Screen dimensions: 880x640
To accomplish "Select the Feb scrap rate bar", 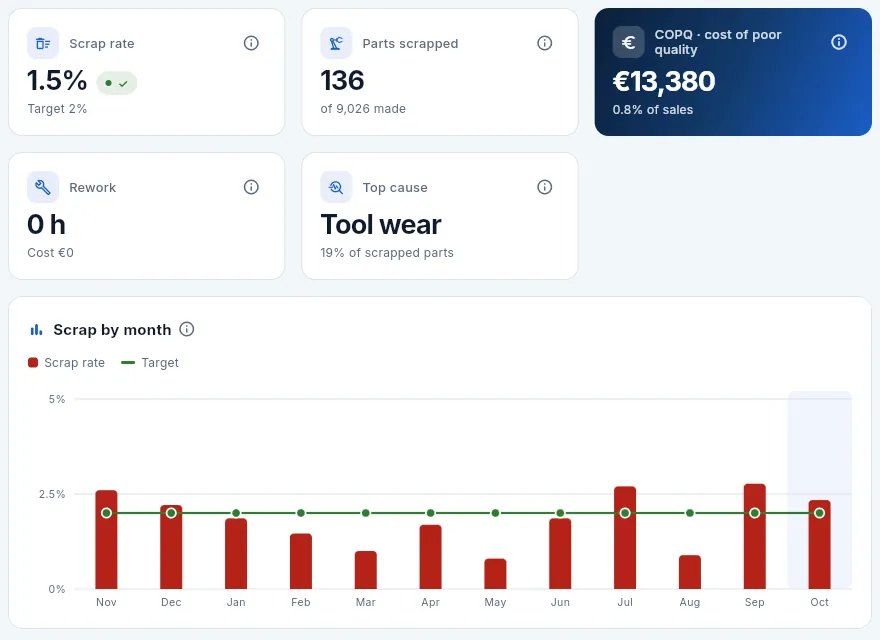I will click(x=301, y=561).
